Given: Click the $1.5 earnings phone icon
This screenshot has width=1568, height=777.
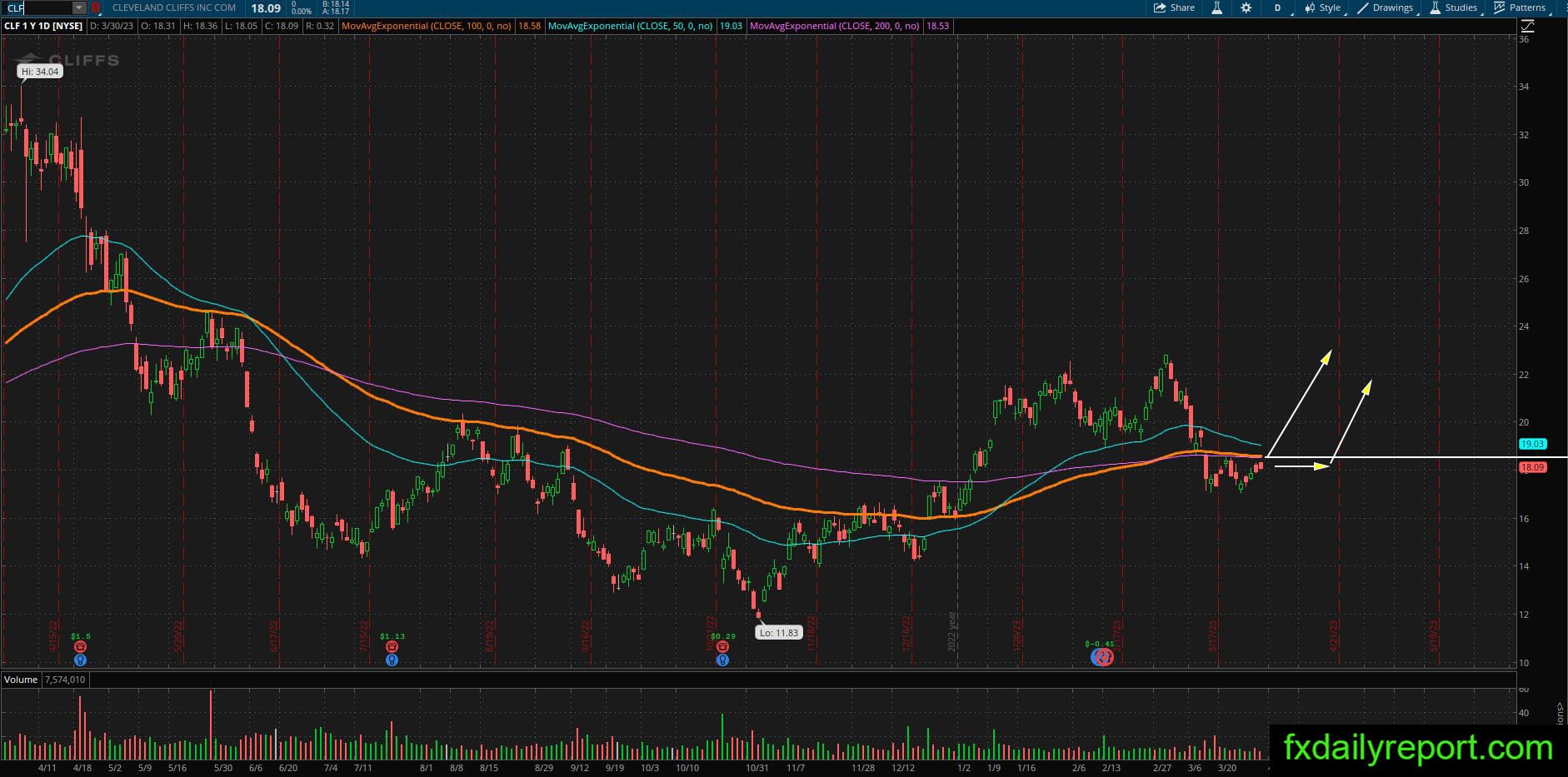Looking at the screenshot, I should 80,647.
